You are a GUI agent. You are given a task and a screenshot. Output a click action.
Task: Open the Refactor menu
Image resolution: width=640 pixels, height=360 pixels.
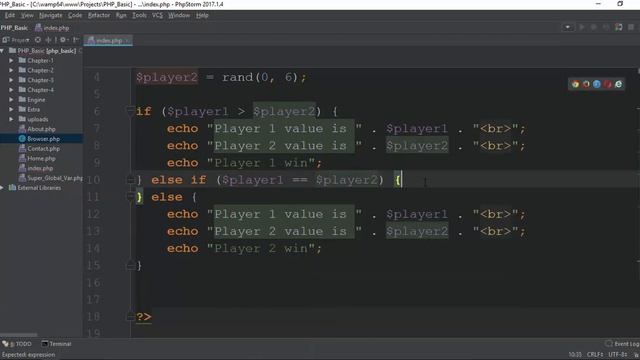tap(99, 15)
